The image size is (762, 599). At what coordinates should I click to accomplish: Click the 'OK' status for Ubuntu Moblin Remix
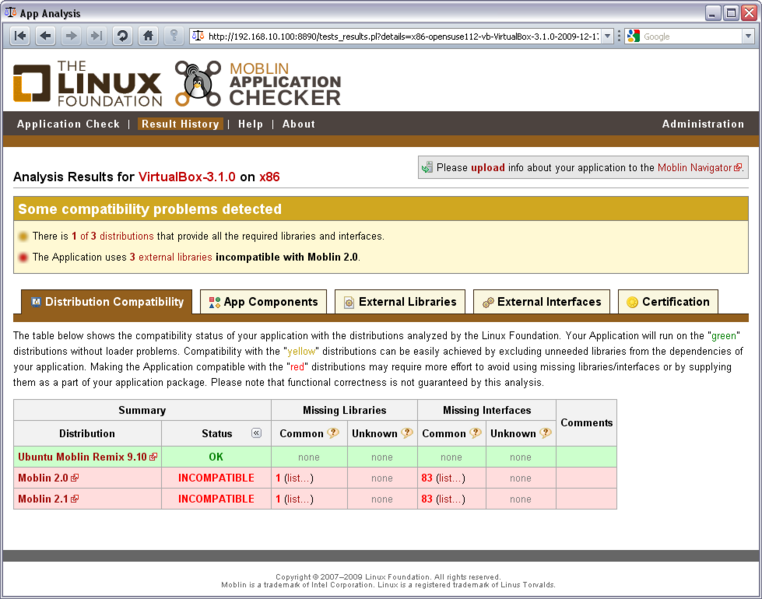coord(216,457)
